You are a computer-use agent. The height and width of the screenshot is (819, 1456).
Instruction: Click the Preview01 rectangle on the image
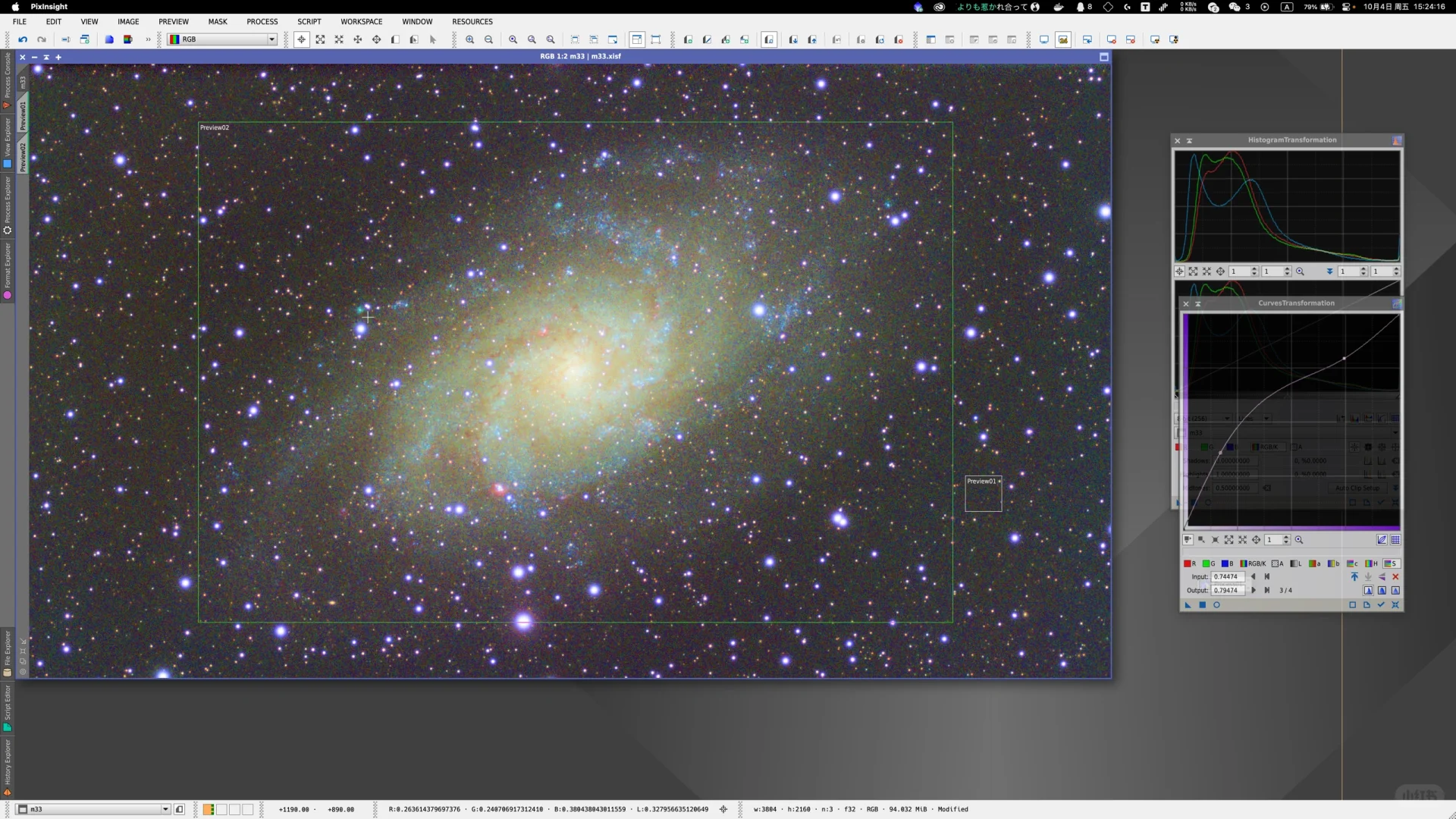click(x=984, y=494)
